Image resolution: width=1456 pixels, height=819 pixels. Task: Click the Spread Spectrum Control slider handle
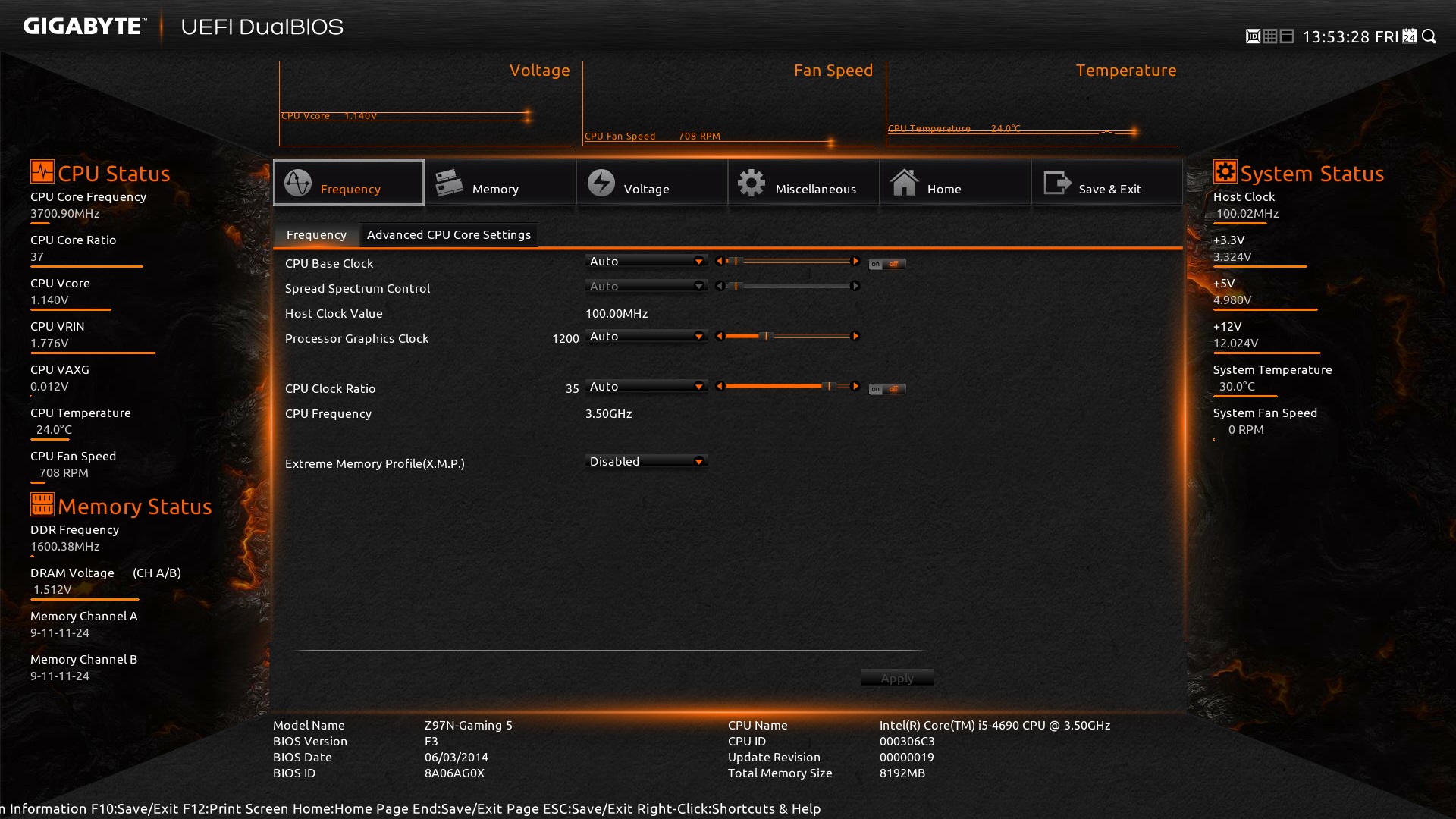[736, 286]
